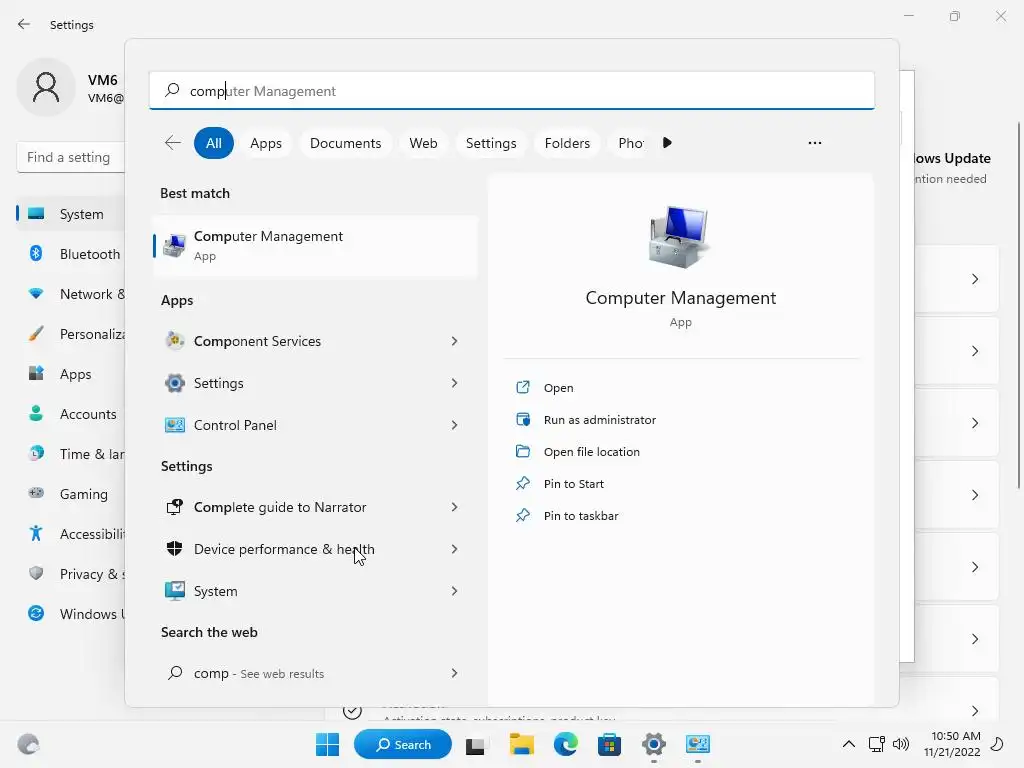Expand the Control Panel result chevron

454,425
